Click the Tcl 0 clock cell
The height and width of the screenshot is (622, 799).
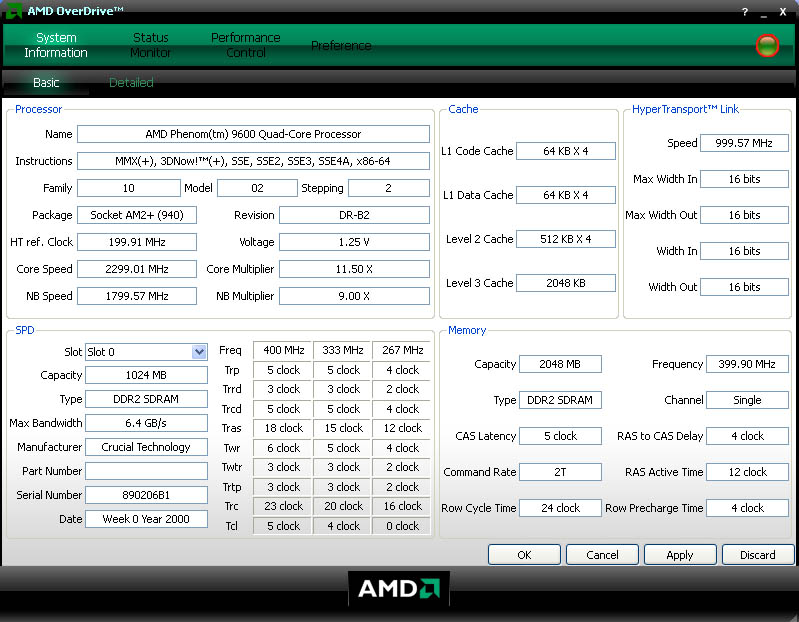click(402, 526)
